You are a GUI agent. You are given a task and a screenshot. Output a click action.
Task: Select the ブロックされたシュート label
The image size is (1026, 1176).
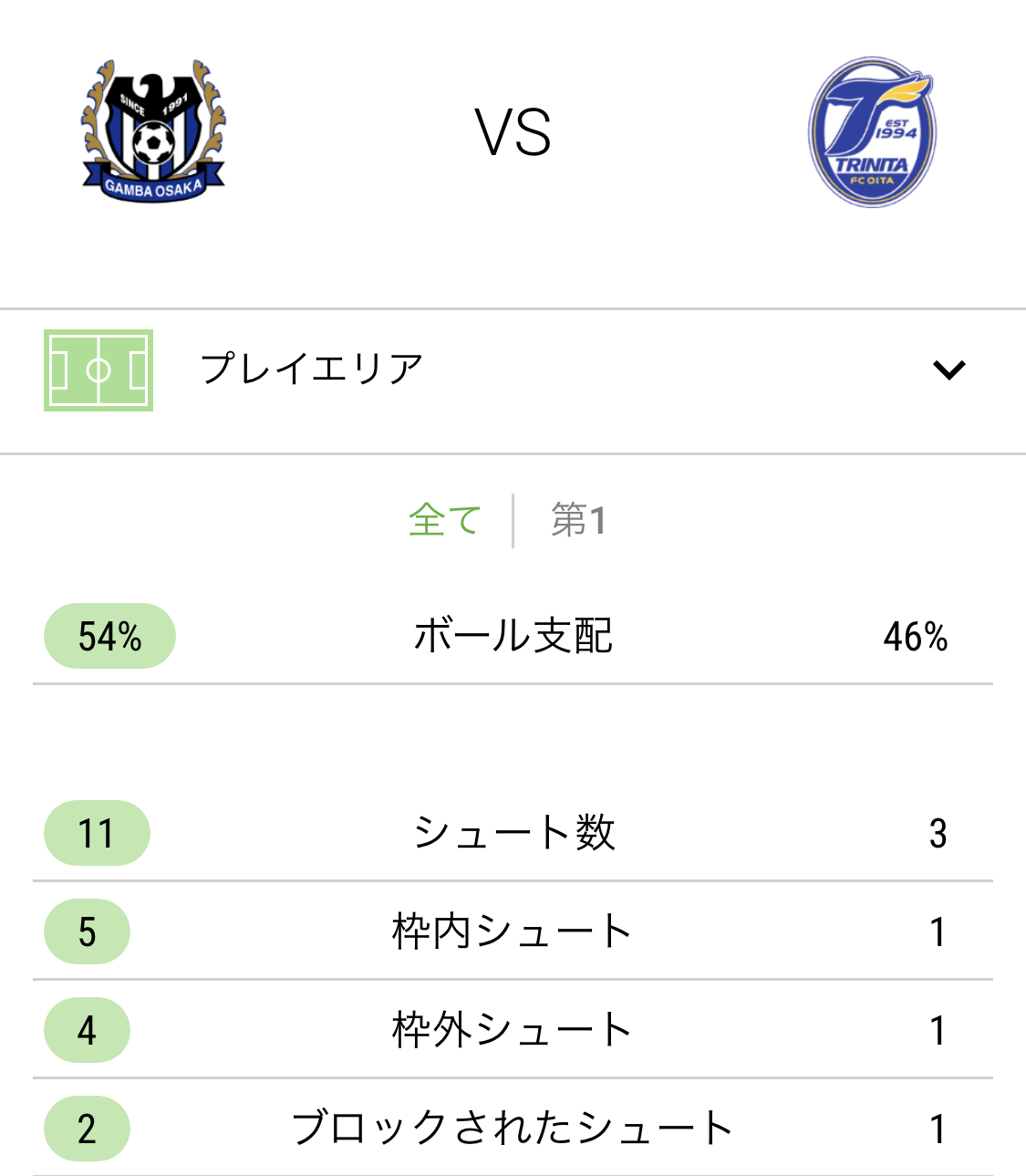tap(513, 1129)
